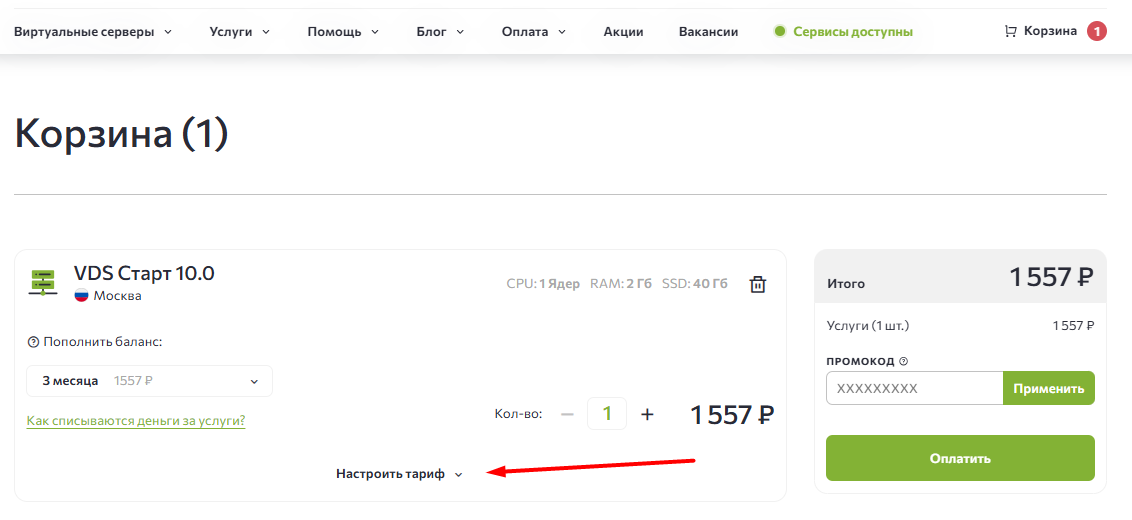Click the green Оплатить button
Viewport: 1132px width, 520px height.
point(960,458)
